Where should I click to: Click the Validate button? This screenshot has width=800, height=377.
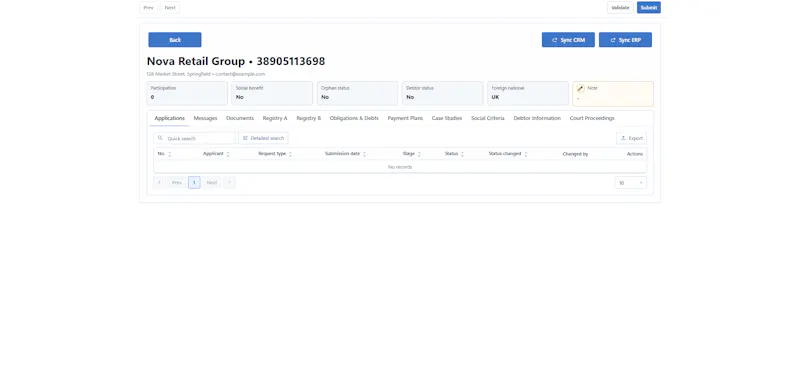click(620, 8)
